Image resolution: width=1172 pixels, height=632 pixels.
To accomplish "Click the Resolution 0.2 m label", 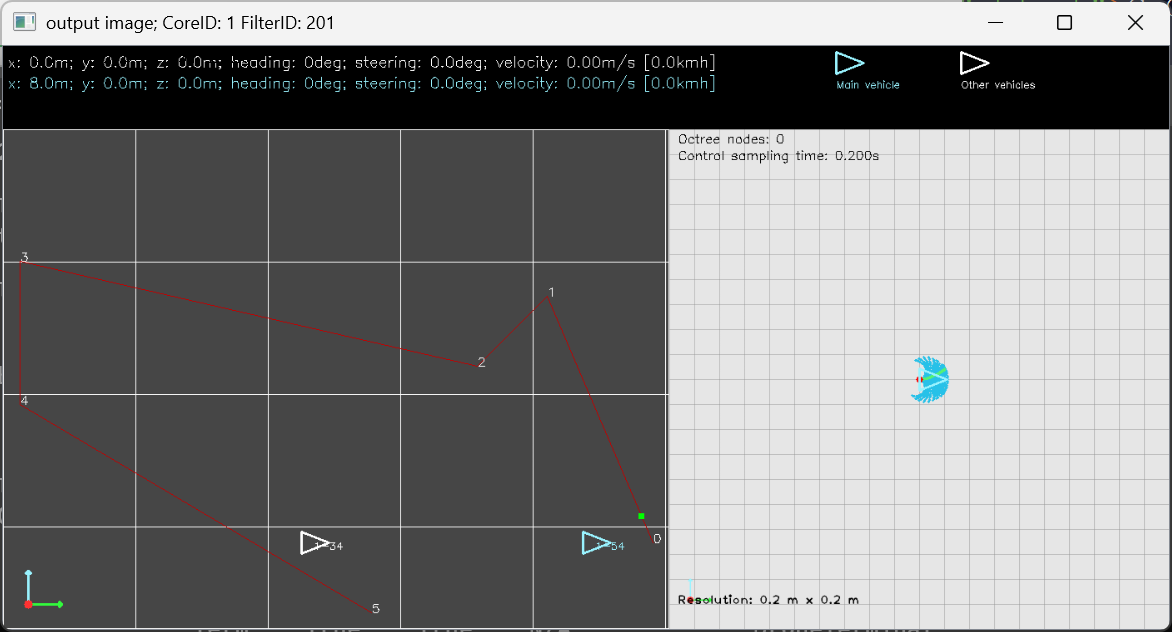I will (x=768, y=600).
